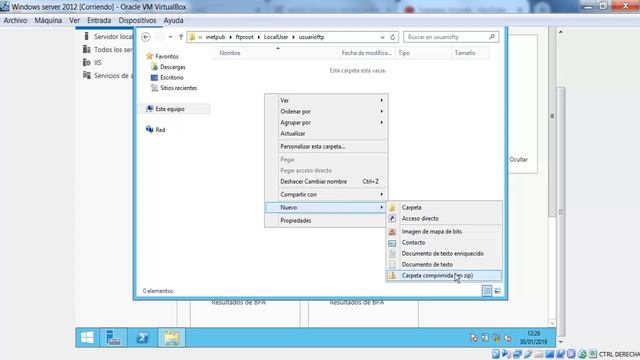The width and height of the screenshot is (640, 360).
Task: Click the Imagen de mapa de bits icon
Action: click(392, 231)
